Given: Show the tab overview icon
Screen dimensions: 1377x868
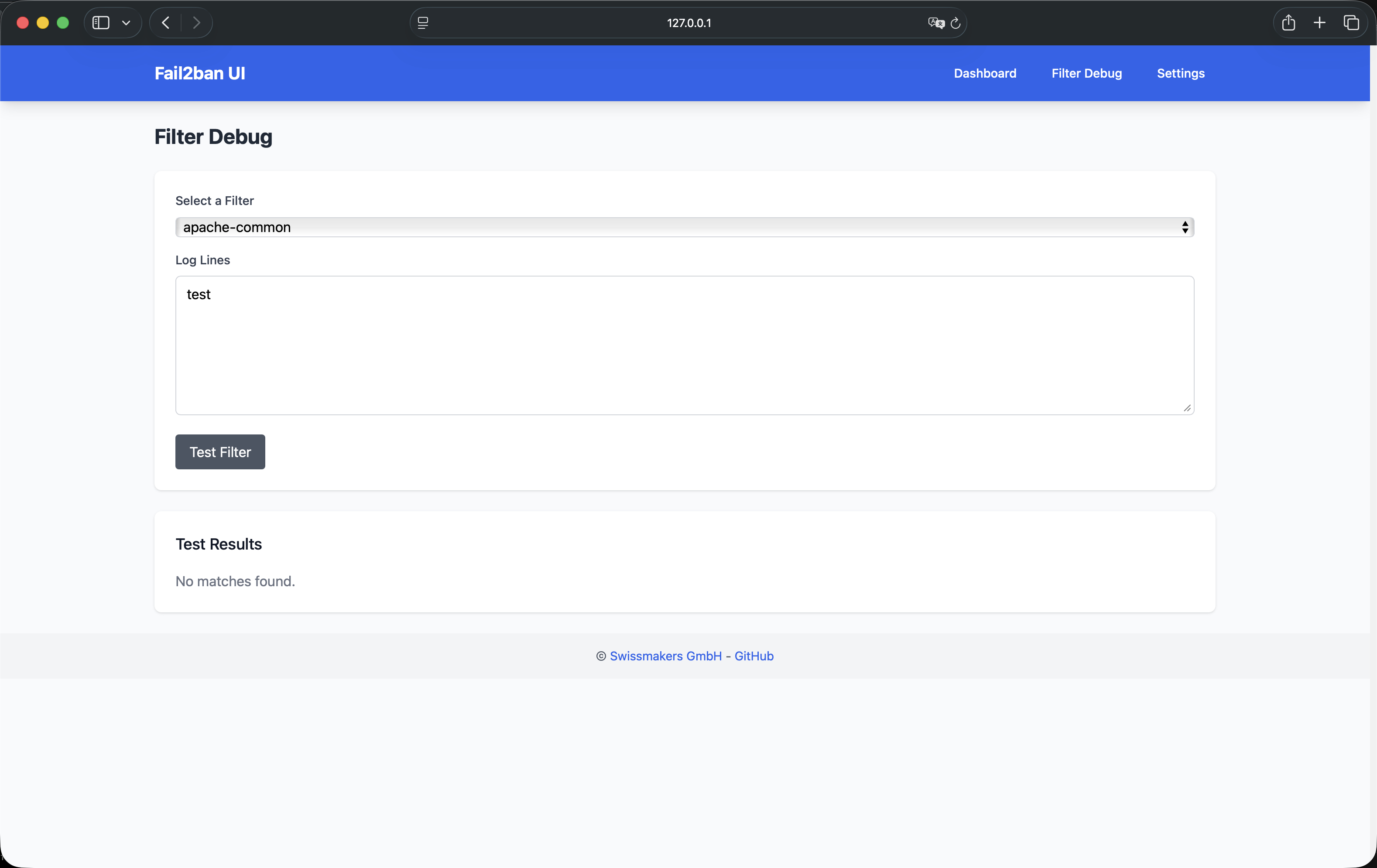Looking at the screenshot, I should tap(1351, 23).
